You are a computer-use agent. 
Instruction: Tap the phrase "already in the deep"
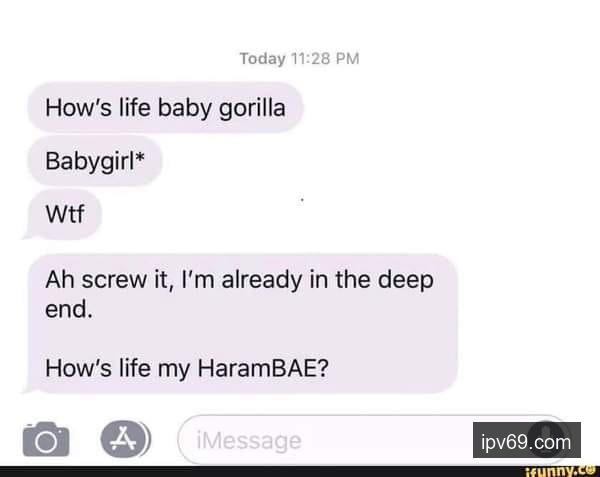pyautogui.click(x=328, y=280)
